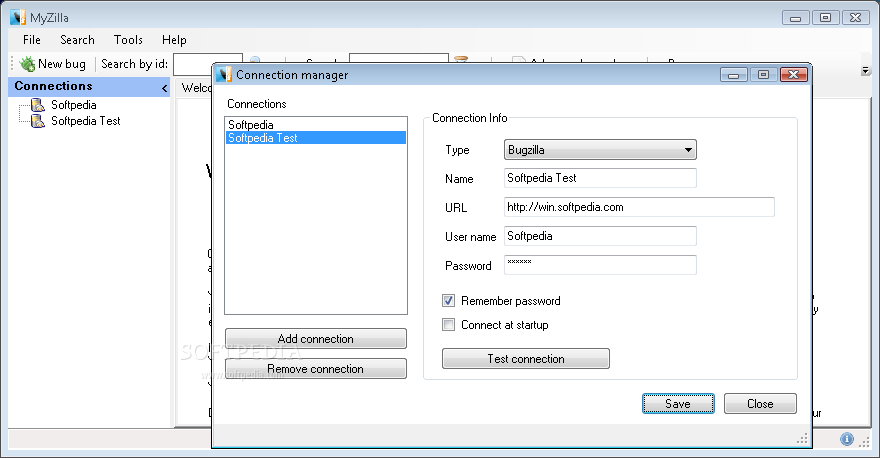Click the New bug toolbar icon

(x=28, y=63)
